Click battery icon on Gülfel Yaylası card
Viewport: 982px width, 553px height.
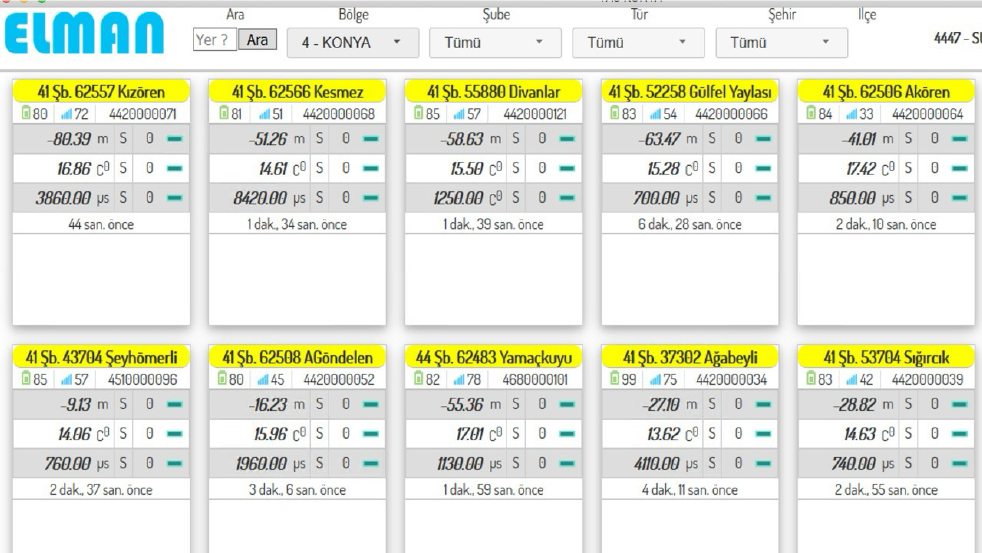pos(614,113)
